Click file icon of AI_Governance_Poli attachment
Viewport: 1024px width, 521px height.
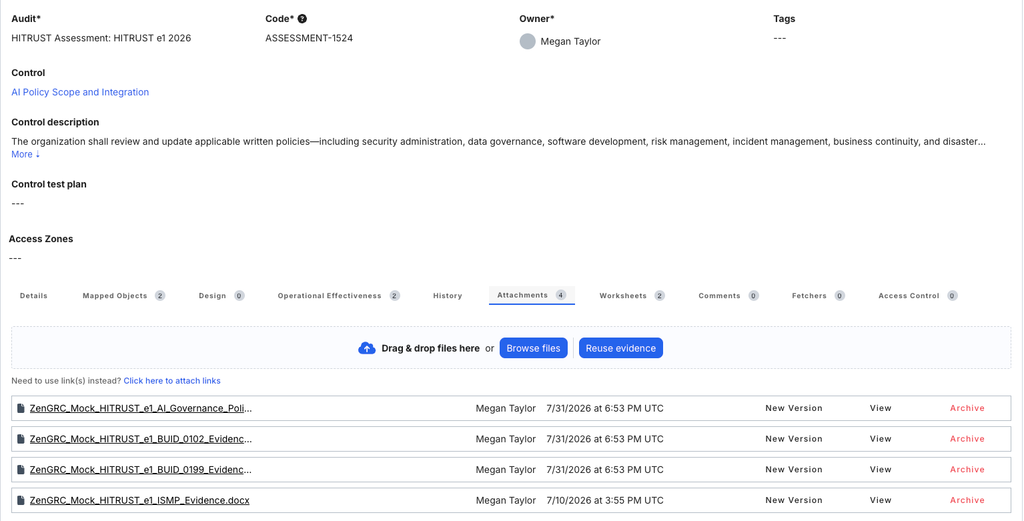point(22,409)
